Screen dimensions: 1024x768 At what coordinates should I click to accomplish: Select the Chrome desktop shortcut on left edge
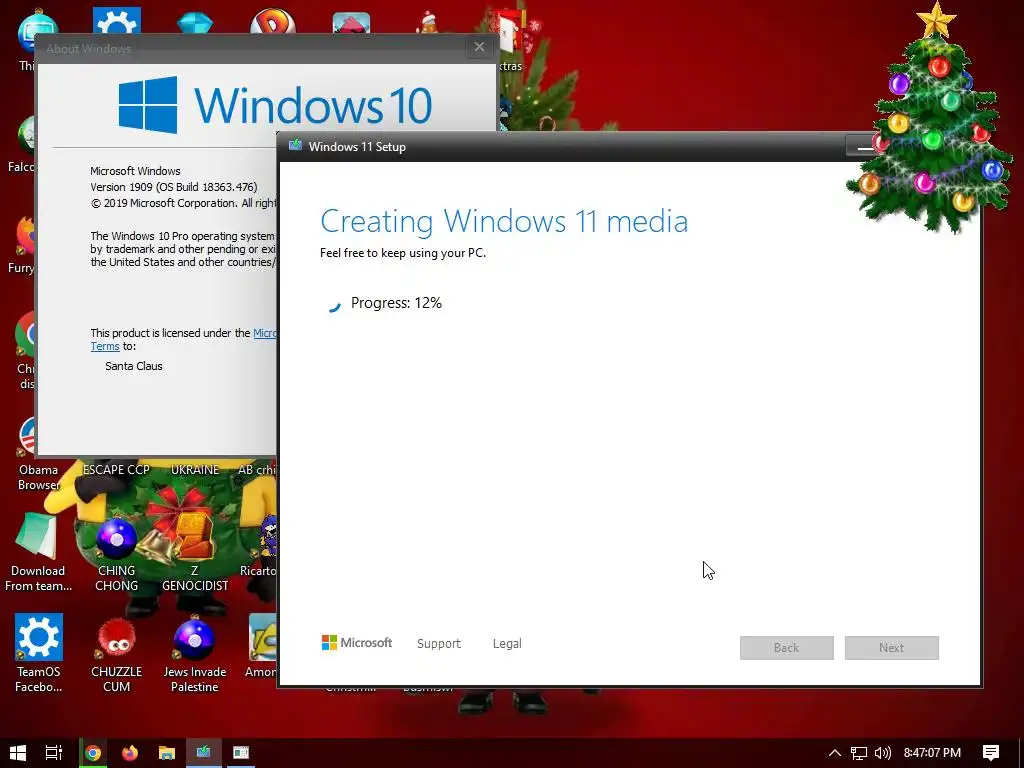coord(26,351)
